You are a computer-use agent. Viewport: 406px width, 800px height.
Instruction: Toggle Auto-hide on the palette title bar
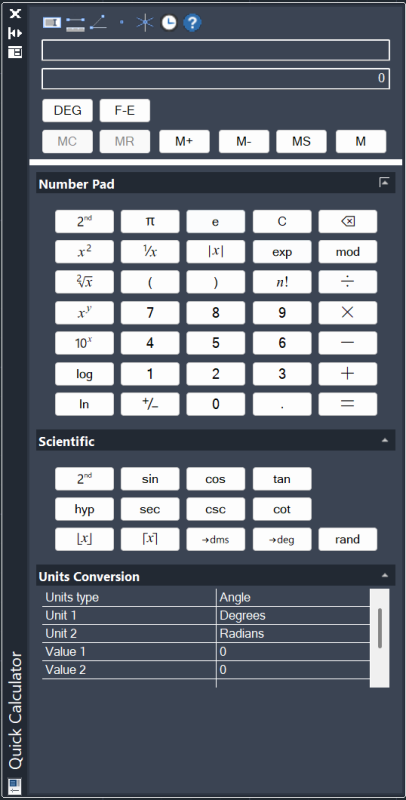(15, 33)
